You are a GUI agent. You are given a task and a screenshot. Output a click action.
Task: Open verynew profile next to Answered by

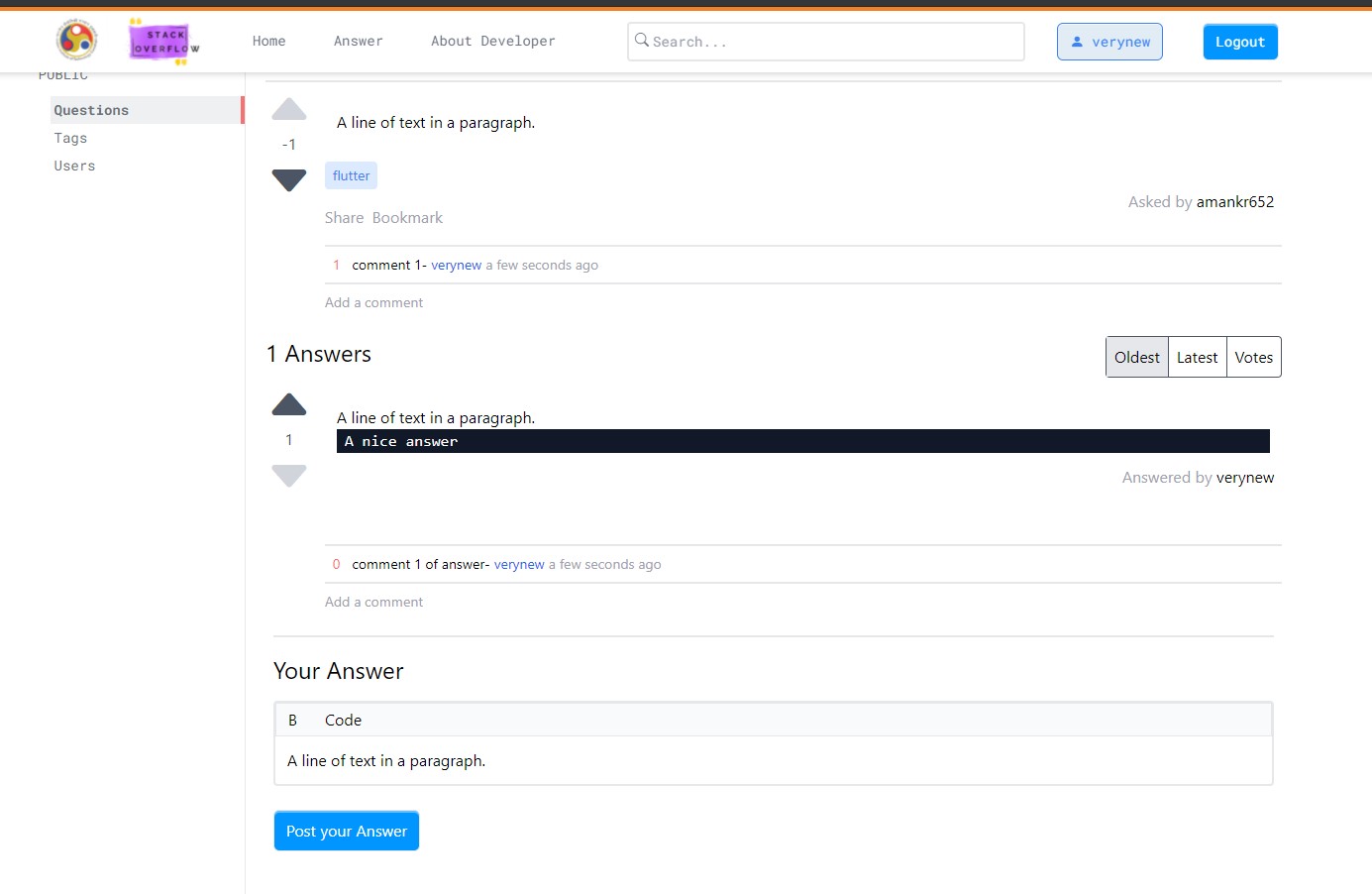(1245, 478)
